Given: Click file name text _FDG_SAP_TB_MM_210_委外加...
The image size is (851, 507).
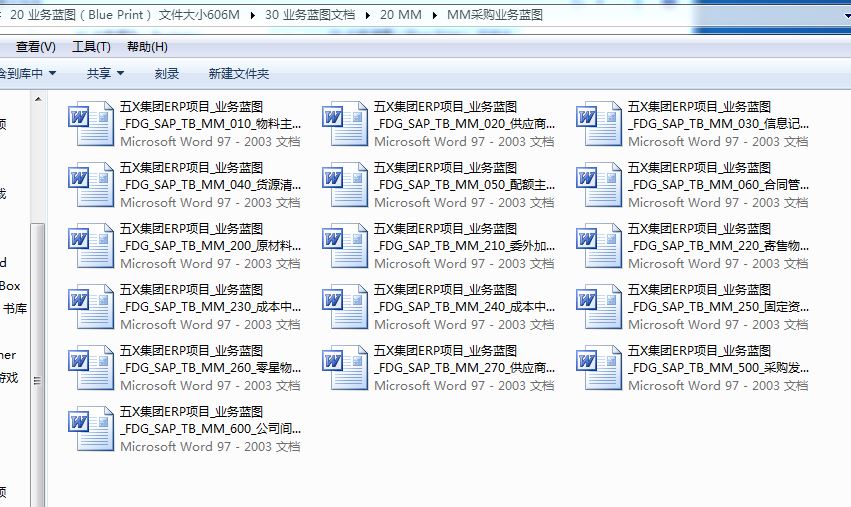Looking at the screenshot, I should click(x=465, y=246).
